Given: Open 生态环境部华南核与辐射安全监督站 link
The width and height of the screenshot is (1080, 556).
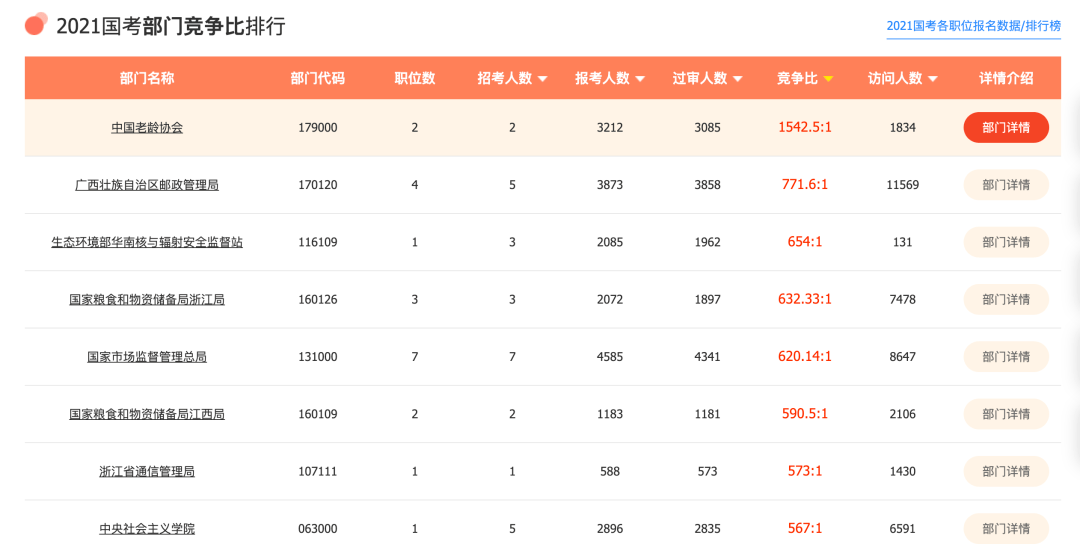Looking at the screenshot, I should coord(147,242).
